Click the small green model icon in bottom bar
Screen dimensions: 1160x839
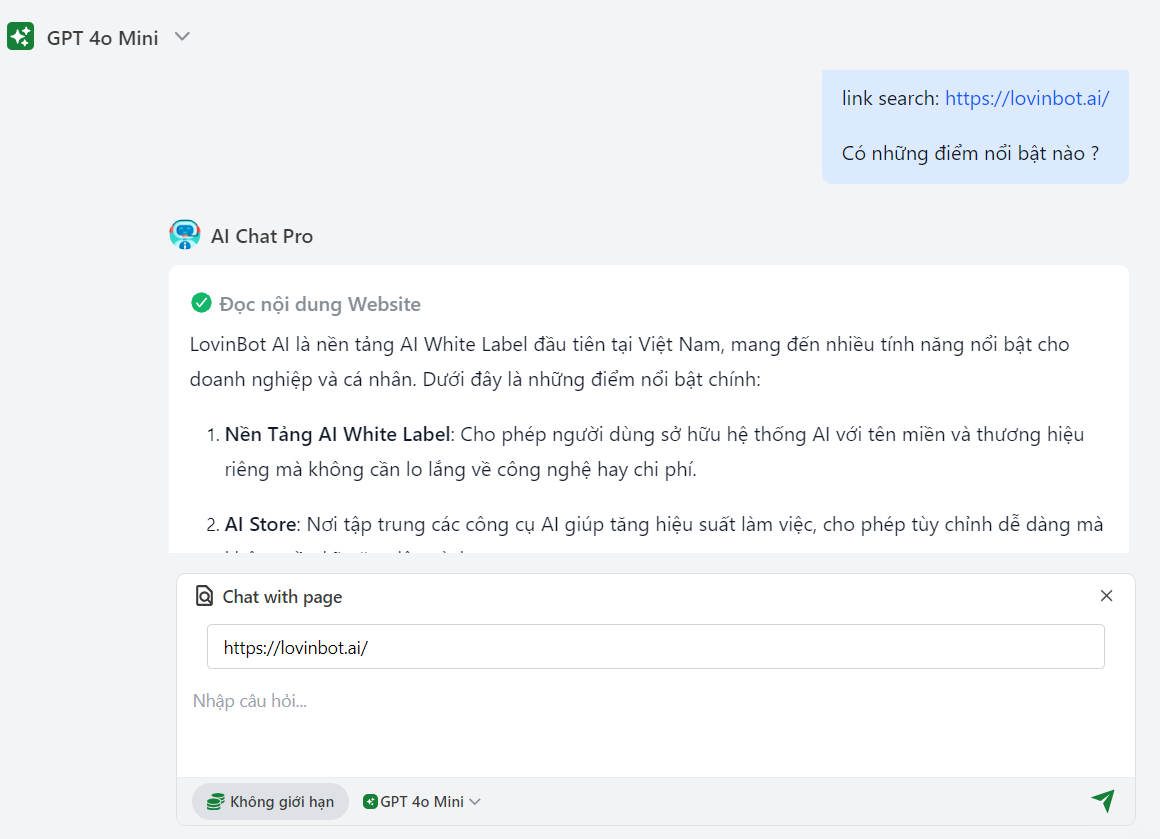pos(370,802)
